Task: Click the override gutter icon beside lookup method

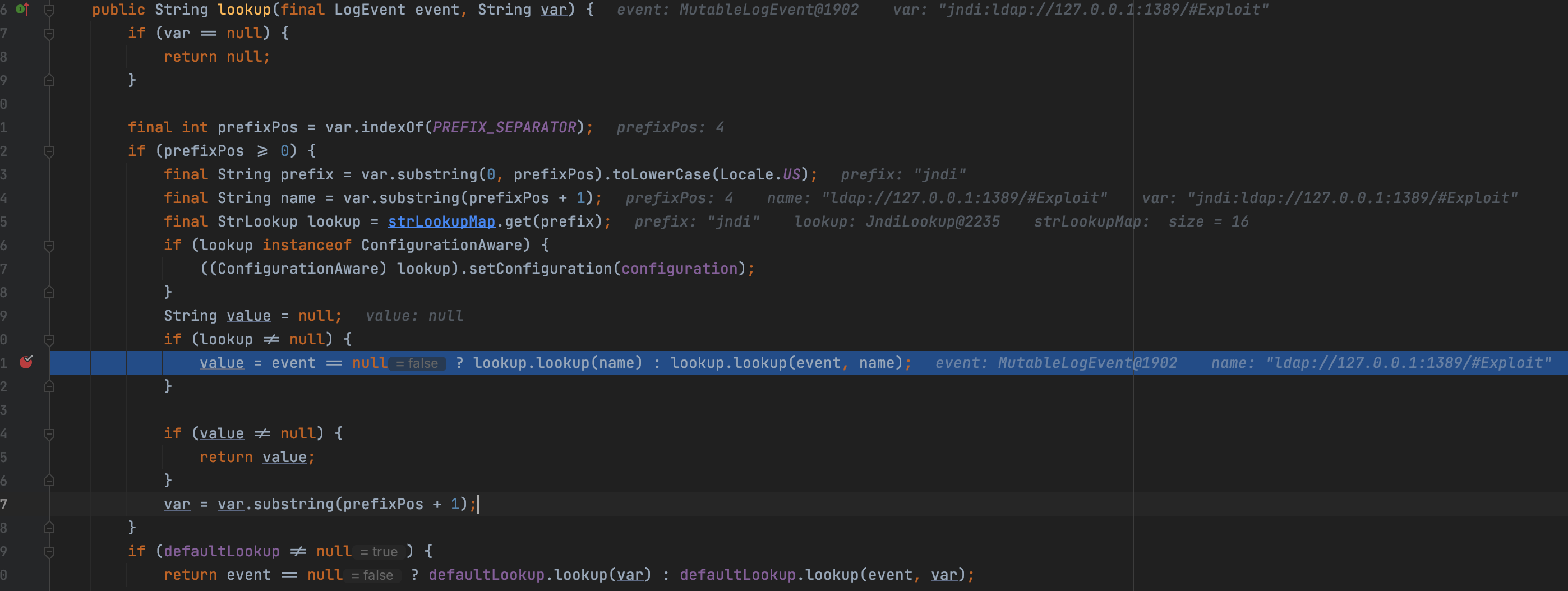Action: coord(22,9)
